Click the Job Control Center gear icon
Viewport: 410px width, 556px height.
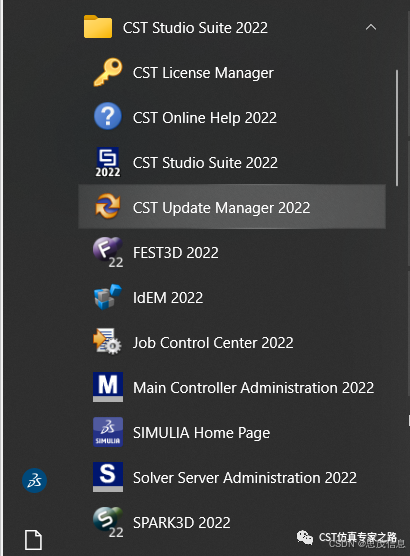click(x=107, y=341)
